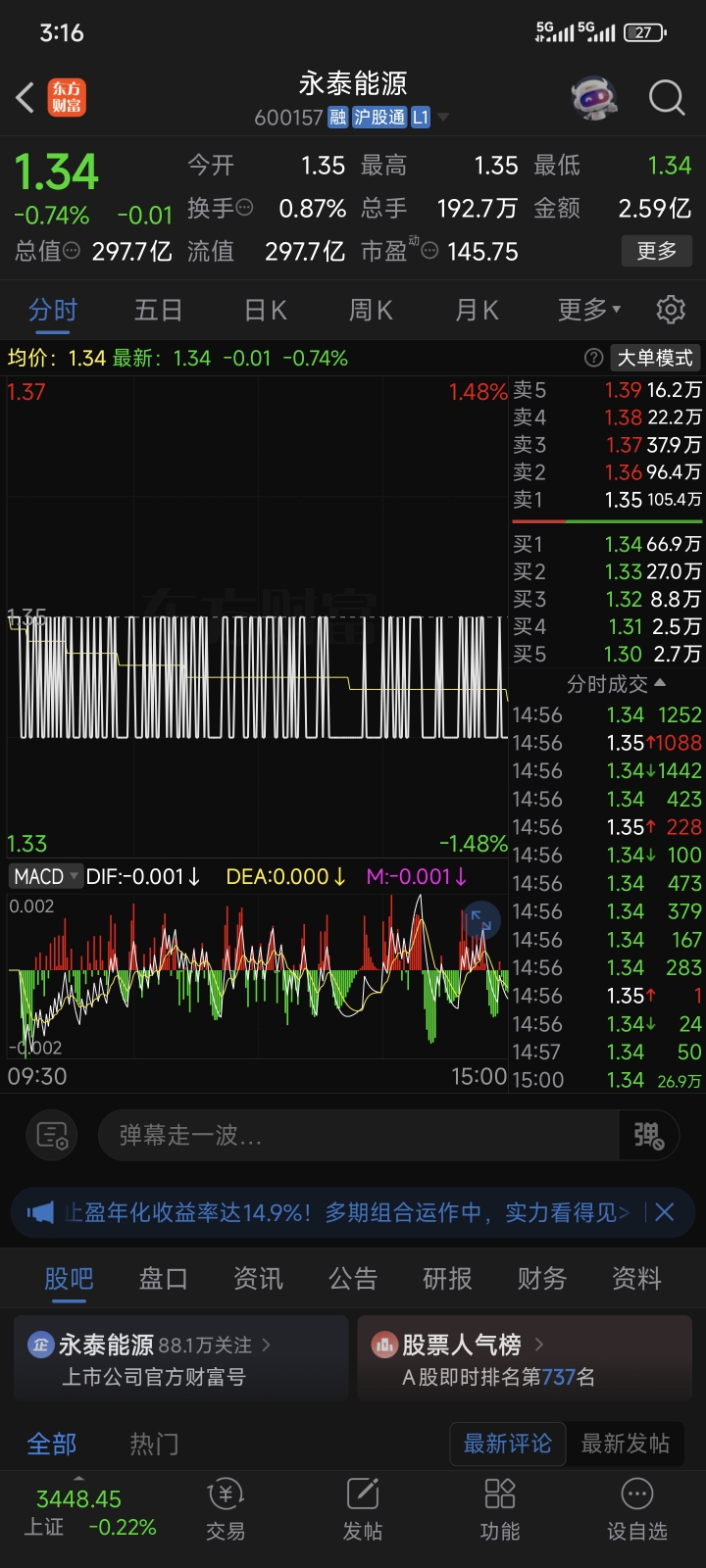Open the danmaku settings icon
Viewport: 706px width, 1568px height.
pos(51,1136)
